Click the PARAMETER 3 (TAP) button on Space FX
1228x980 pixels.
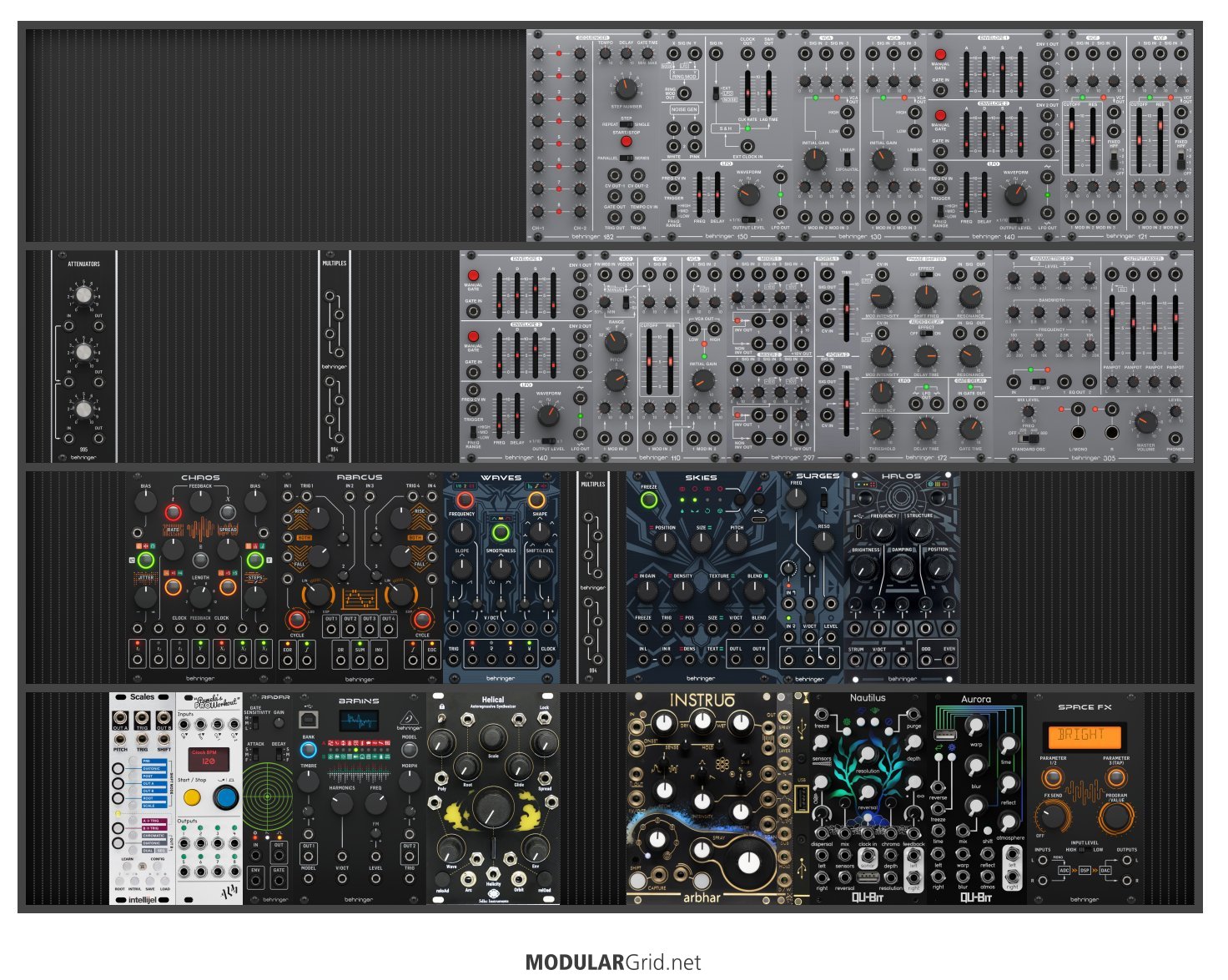pos(1116,777)
